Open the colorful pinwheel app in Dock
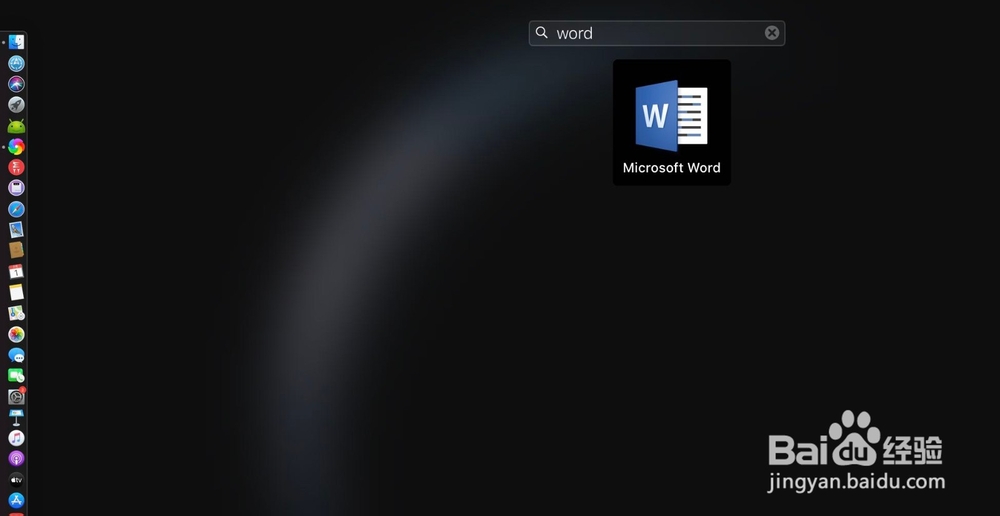1000x516 pixels. (17, 147)
